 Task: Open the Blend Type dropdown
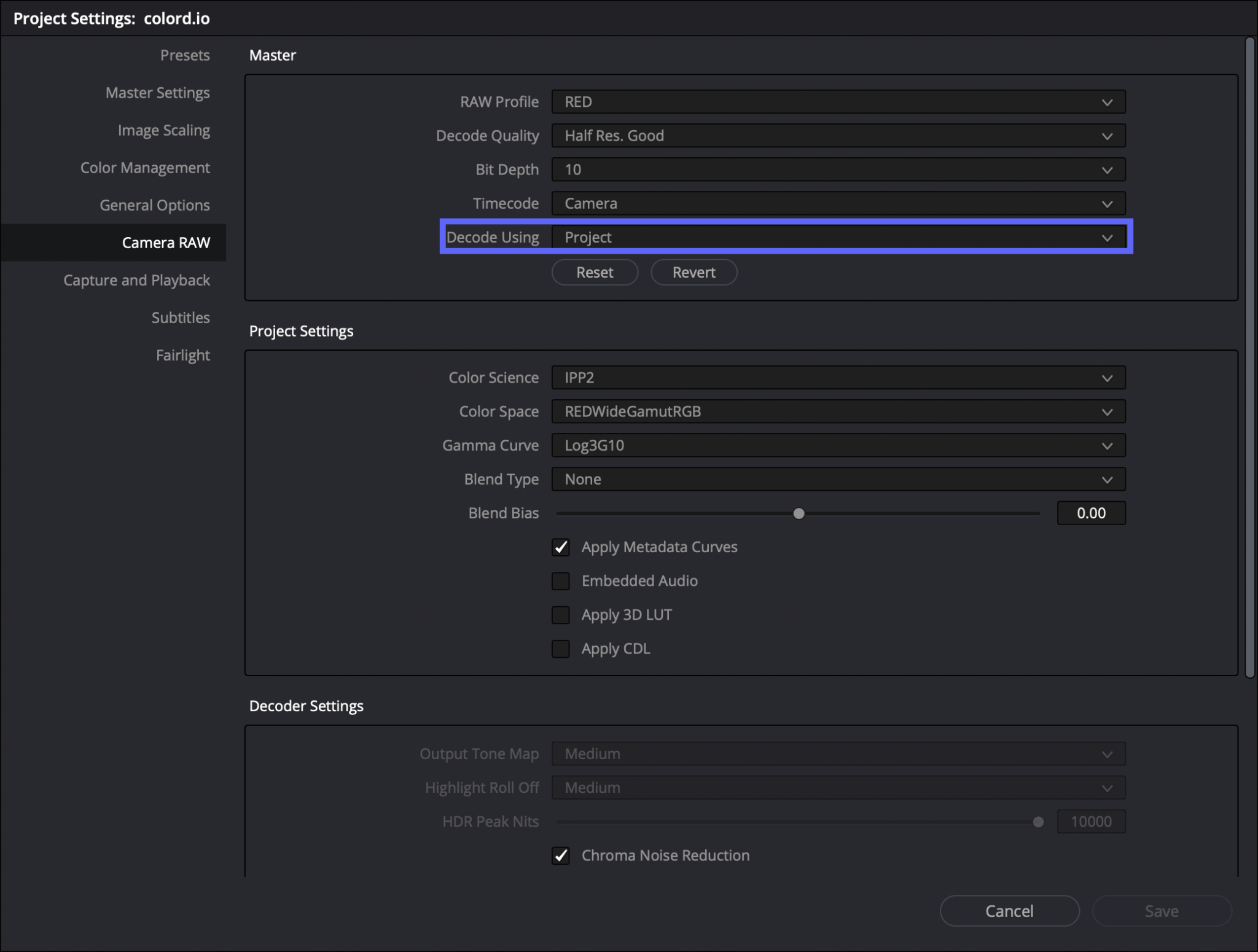tap(838, 478)
